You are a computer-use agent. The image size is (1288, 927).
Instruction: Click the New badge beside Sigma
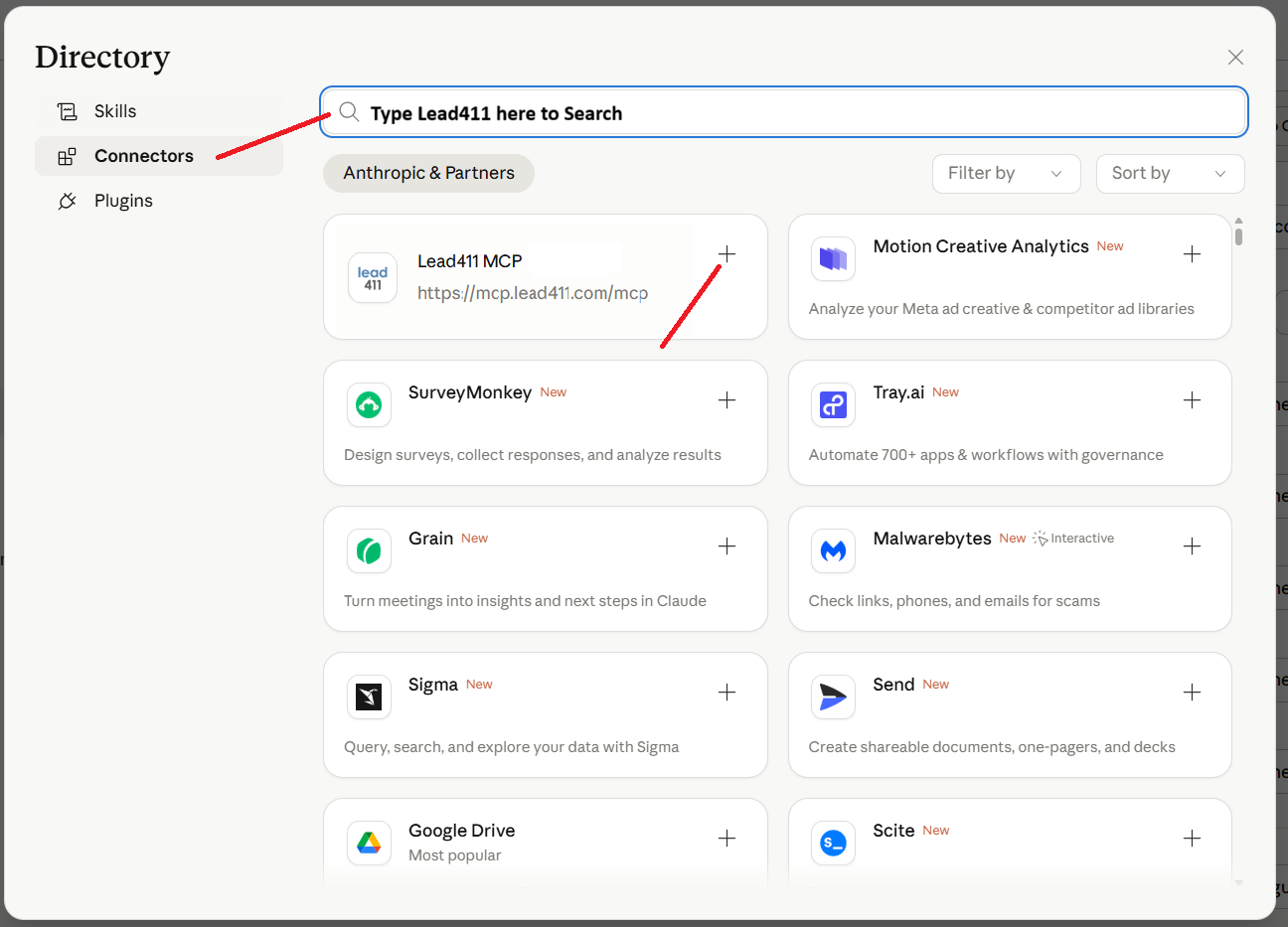479,685
